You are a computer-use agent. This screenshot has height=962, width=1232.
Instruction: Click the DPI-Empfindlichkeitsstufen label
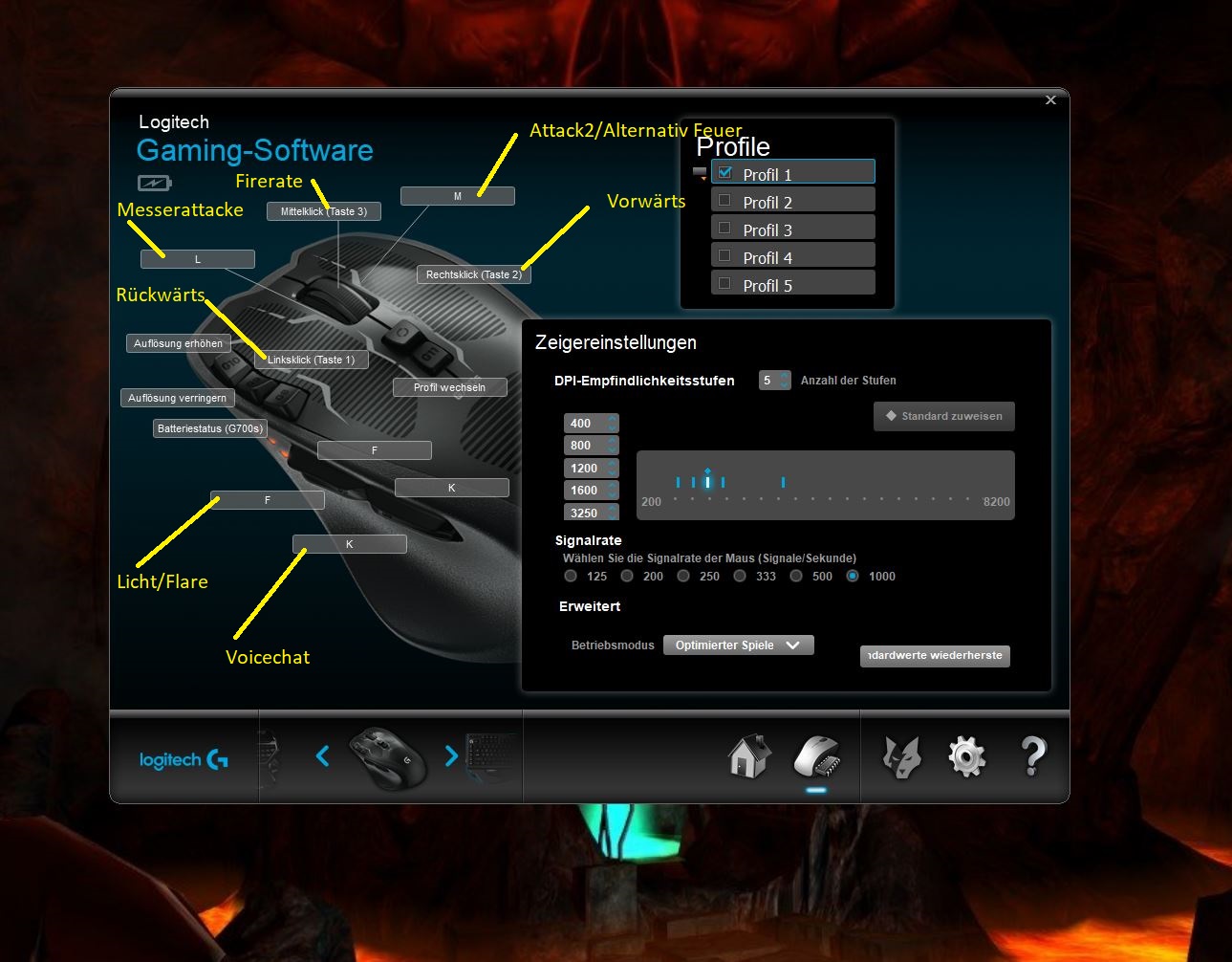tap(644, 381)
